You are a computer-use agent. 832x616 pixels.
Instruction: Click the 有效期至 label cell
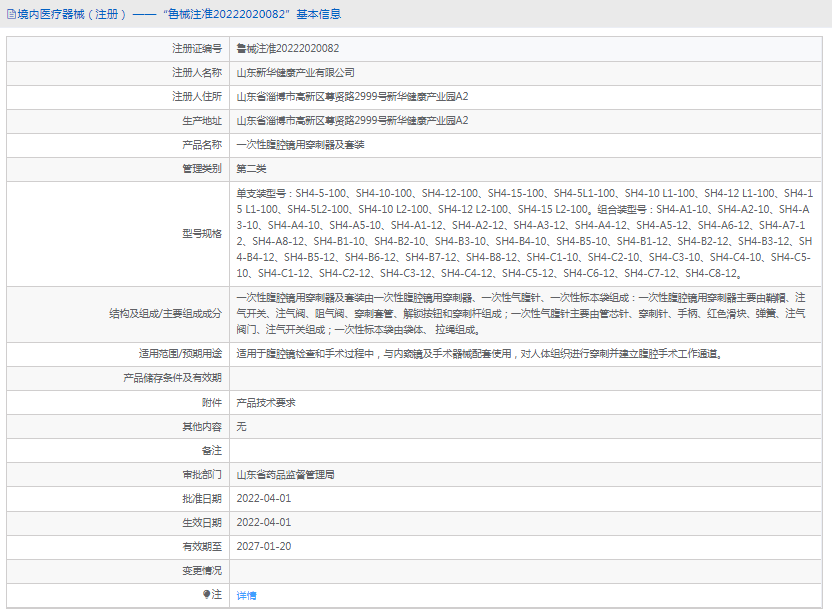[118, 546]
